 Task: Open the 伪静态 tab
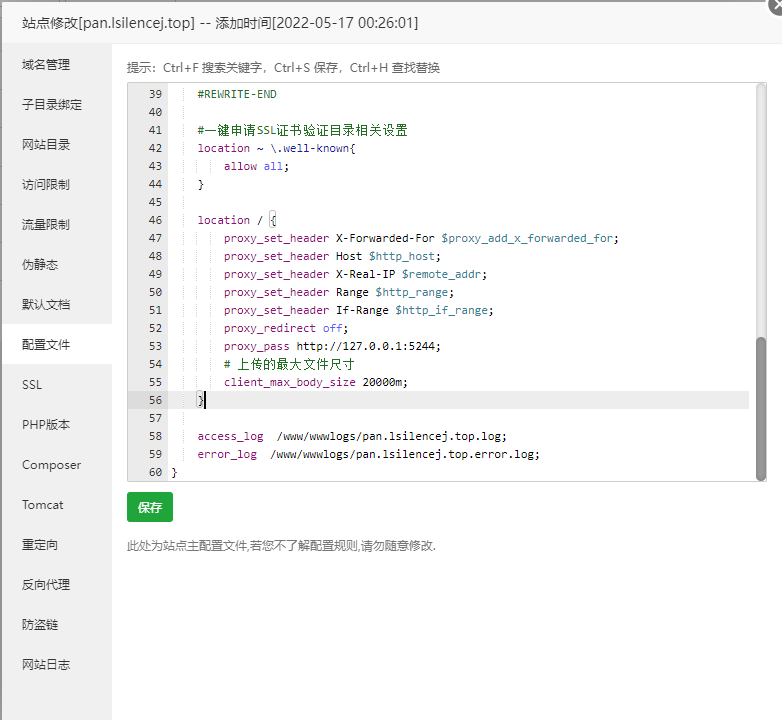(40, 265)
